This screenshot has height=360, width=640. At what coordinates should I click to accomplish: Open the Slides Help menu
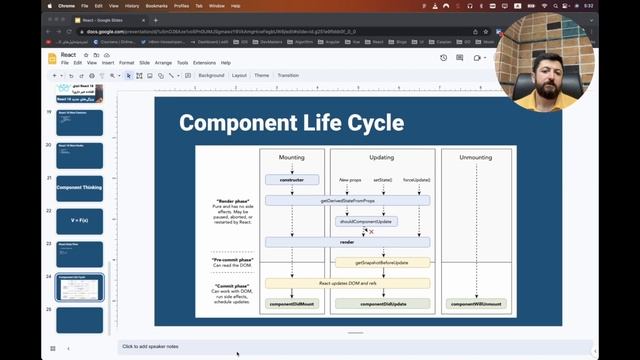pyautogui.click(x=226, y=63)
